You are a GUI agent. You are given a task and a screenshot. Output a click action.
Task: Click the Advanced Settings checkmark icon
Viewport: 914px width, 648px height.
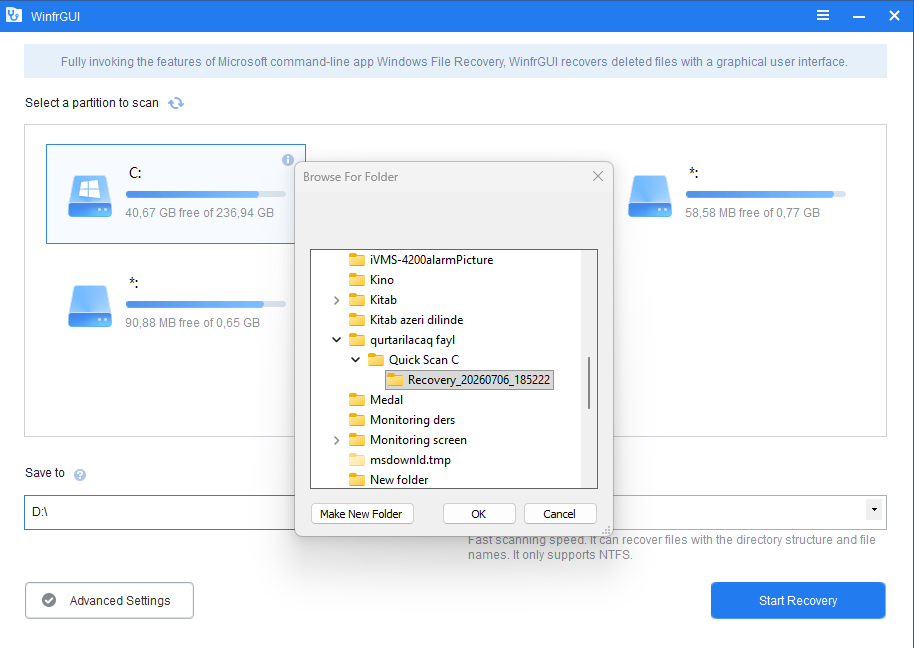pyautogui.click(x=49, y=600)
